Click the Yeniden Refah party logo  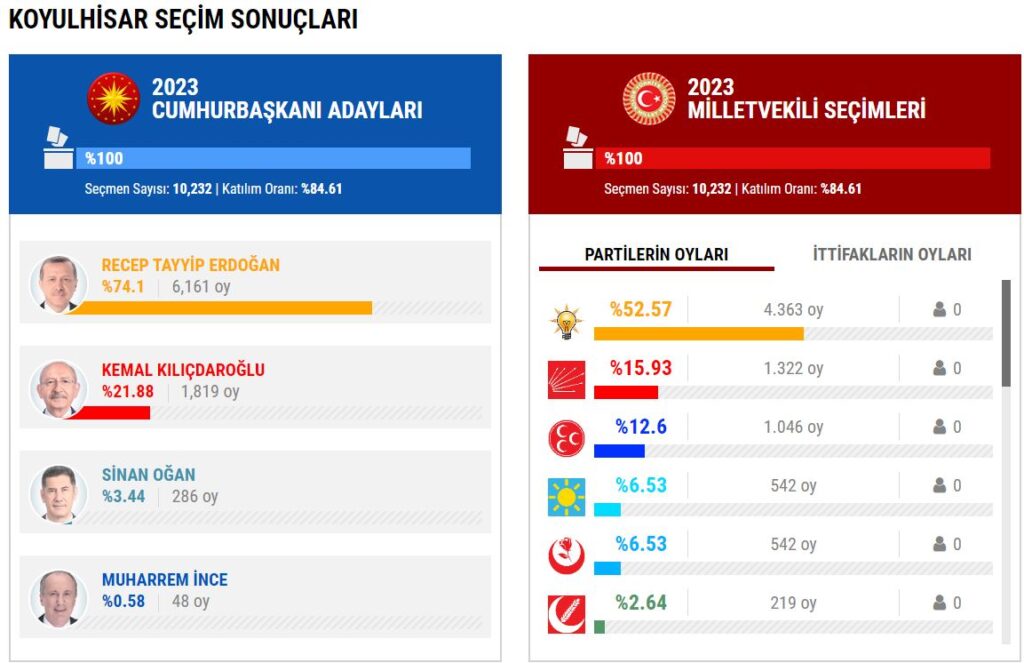[x=566, y=614]
